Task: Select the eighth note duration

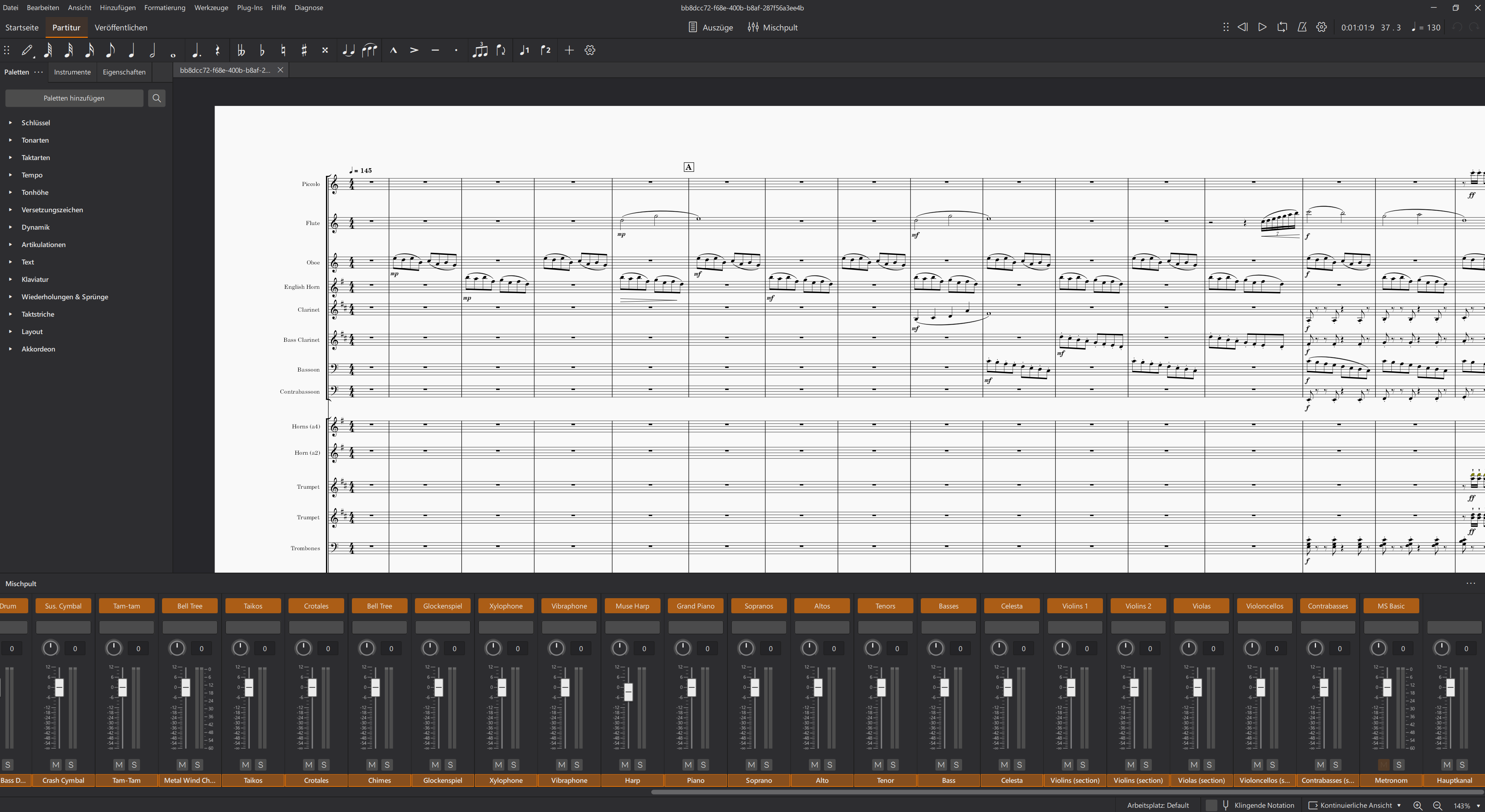Action: pyautogui.click(x=110, y=50)
